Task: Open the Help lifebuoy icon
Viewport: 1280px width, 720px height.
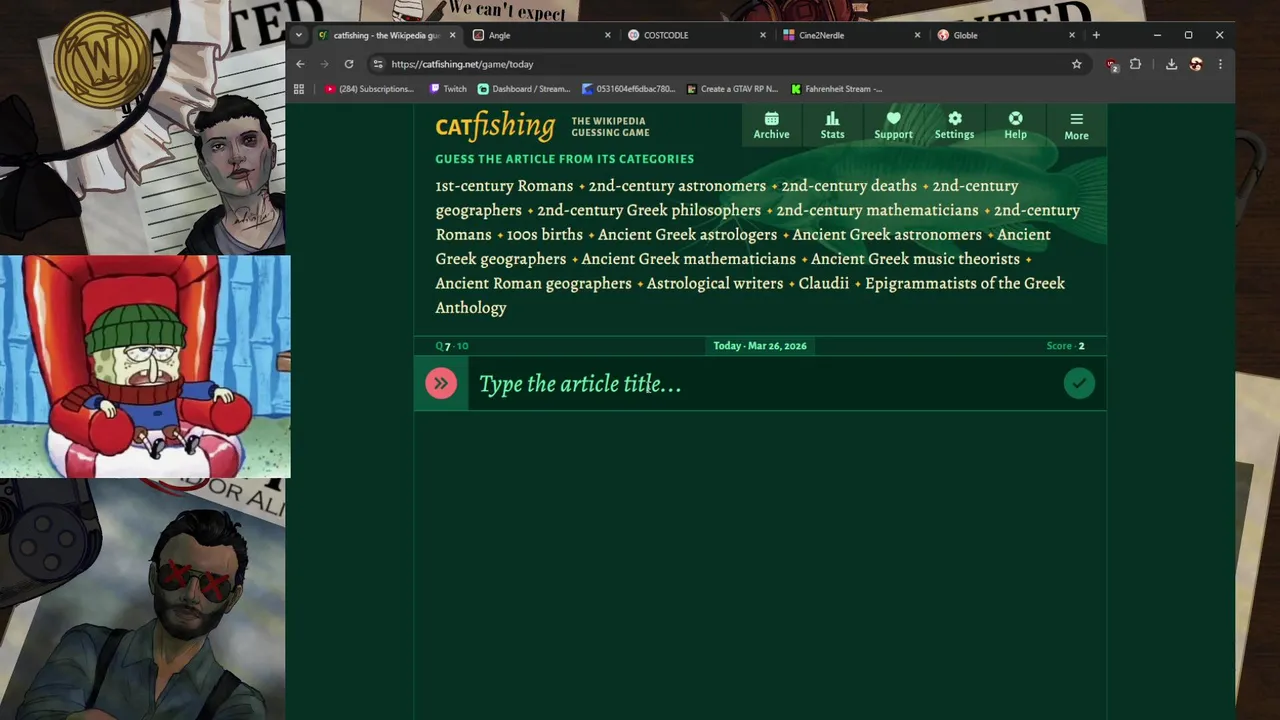Action: 1015,126
